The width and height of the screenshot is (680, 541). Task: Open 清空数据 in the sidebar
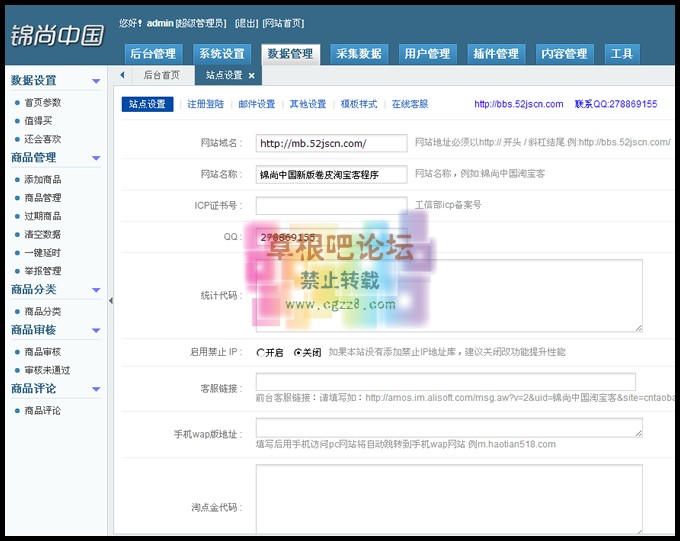[42, 235]
